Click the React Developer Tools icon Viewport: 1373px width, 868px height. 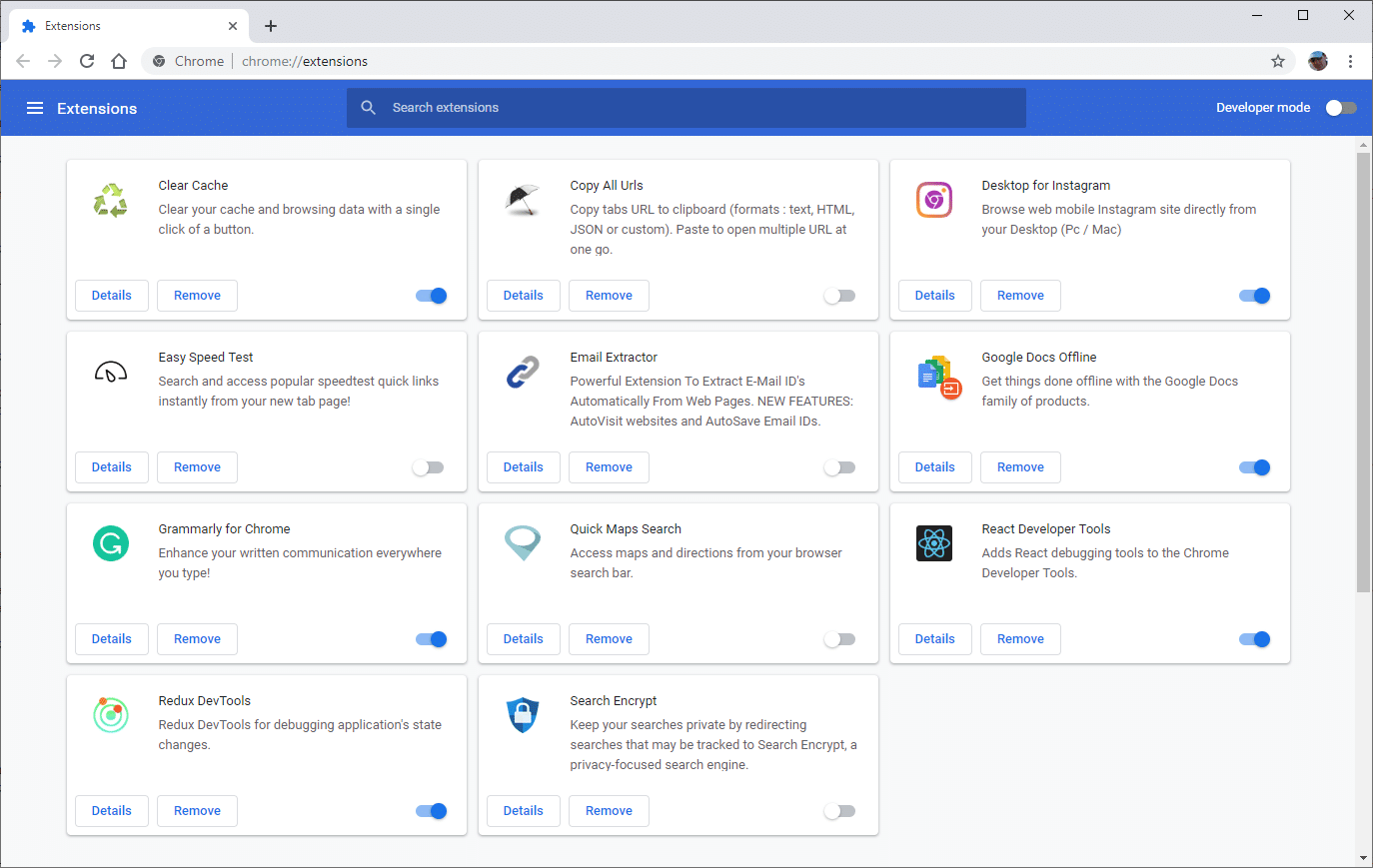(934, 543)
